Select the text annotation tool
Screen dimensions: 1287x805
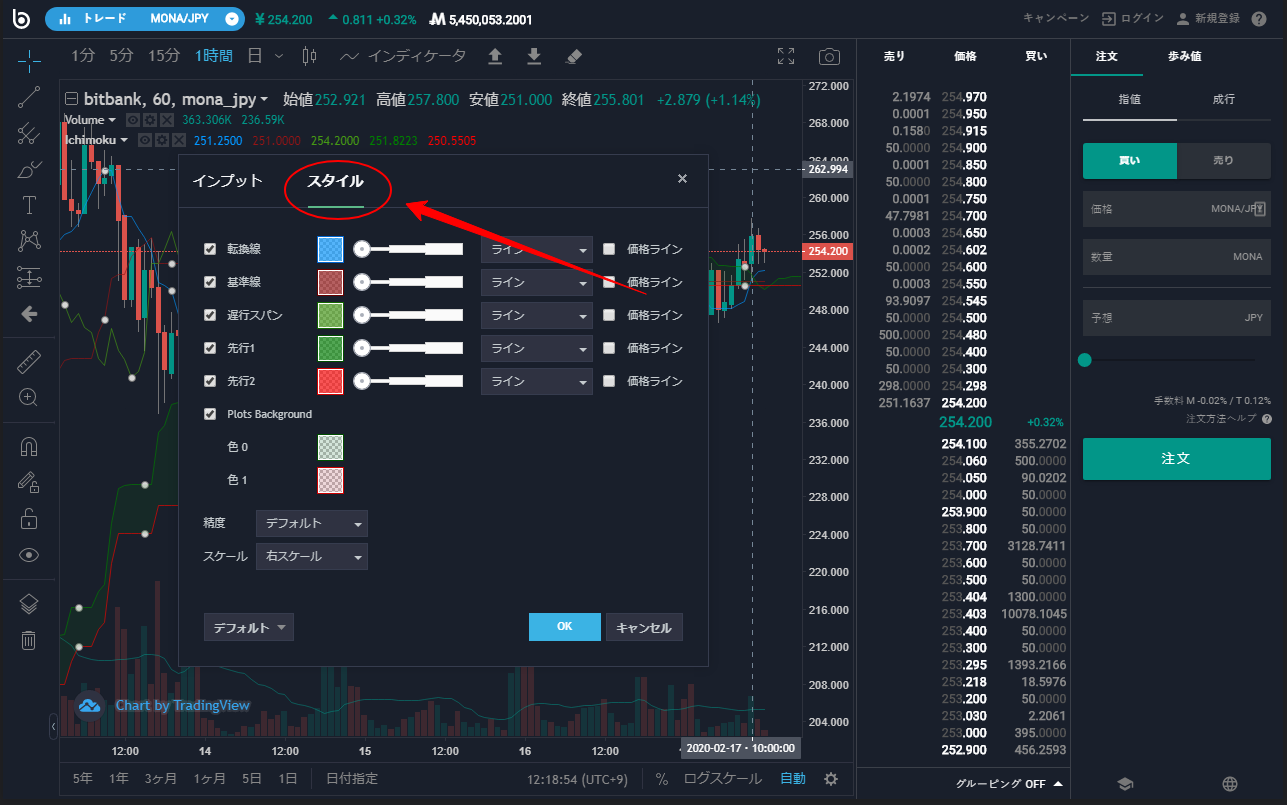pos(29,205)
